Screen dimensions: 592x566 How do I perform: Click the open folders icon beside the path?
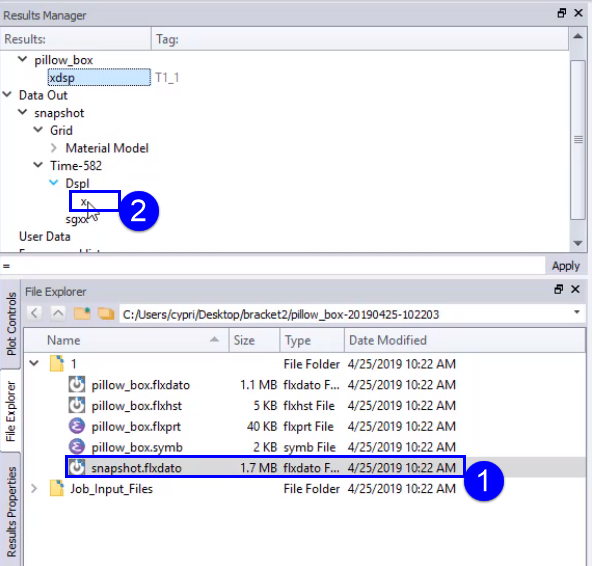[106, 313]
